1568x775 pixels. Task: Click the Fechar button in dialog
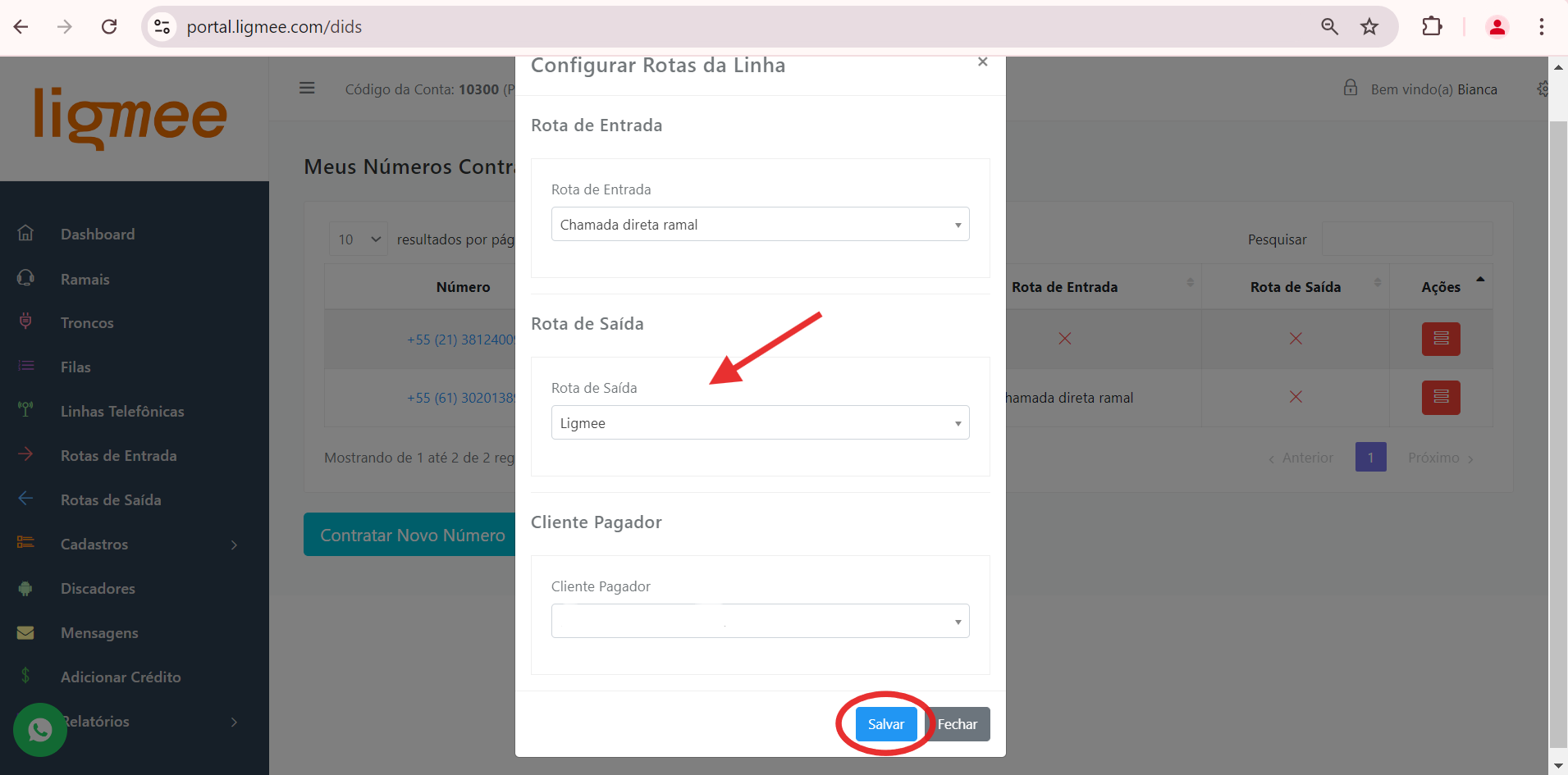point(958,724)
